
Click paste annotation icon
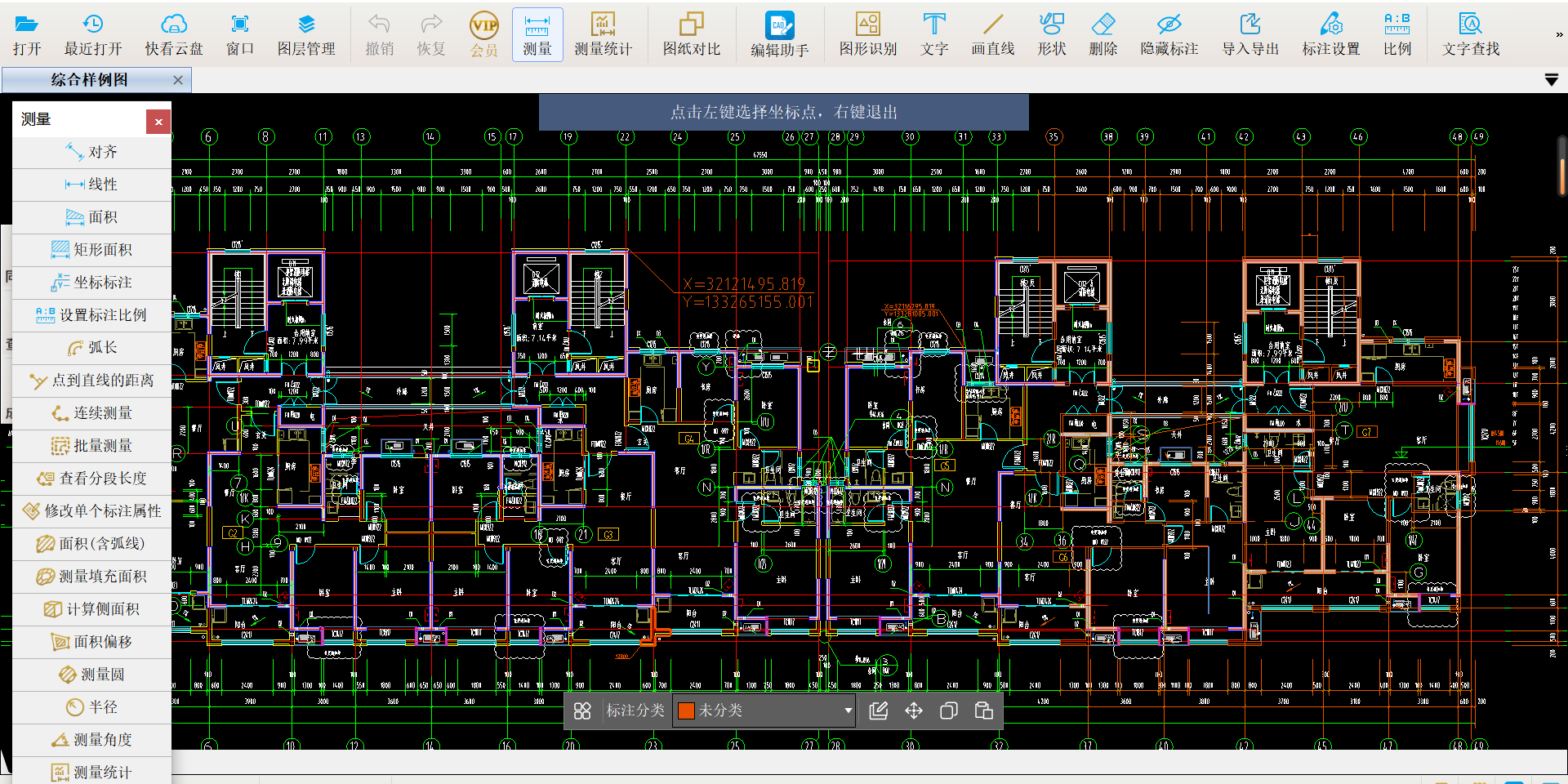[x=984, y=711]
